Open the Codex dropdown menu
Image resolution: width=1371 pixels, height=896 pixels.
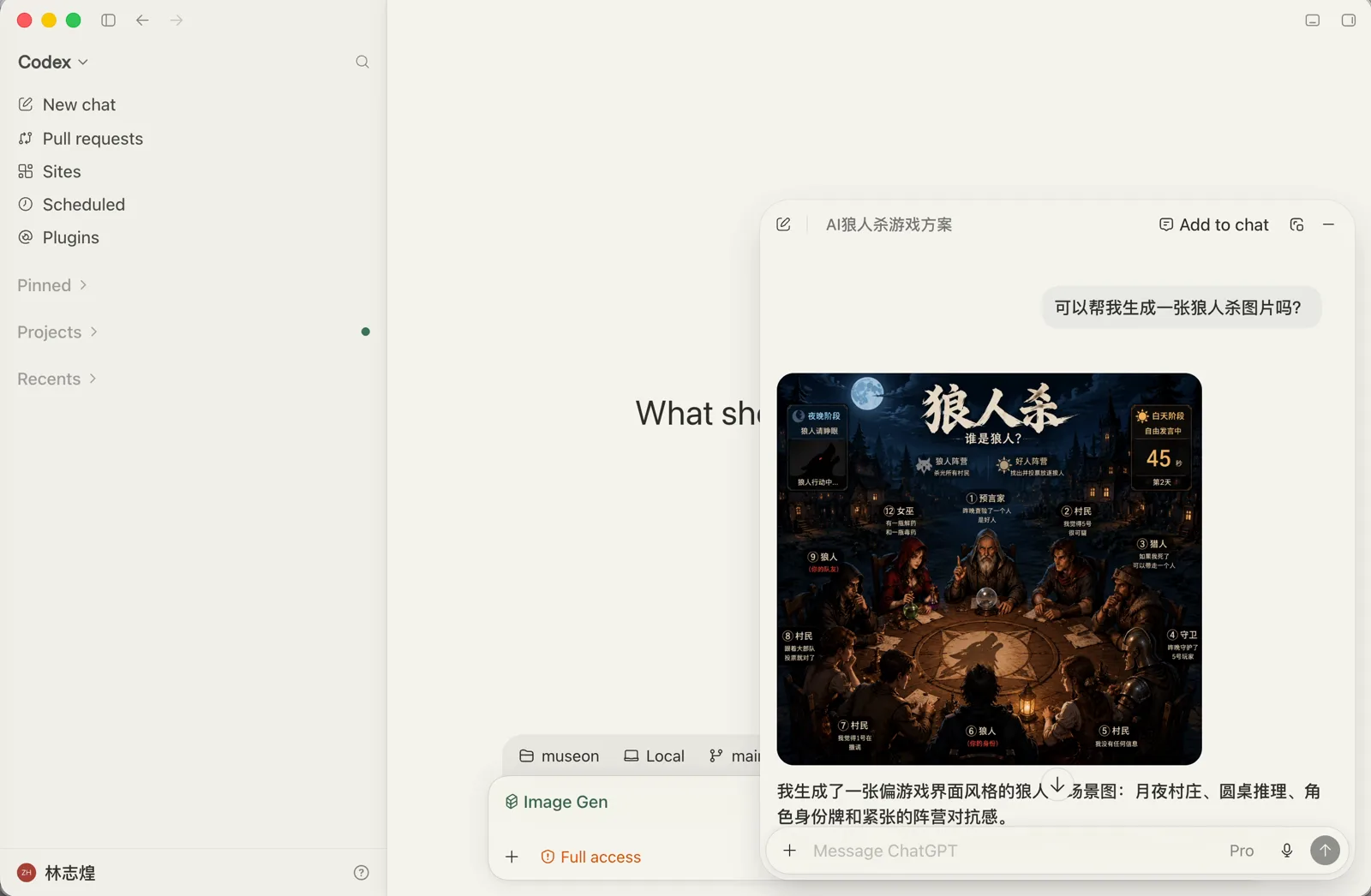(x=53, y=62)
